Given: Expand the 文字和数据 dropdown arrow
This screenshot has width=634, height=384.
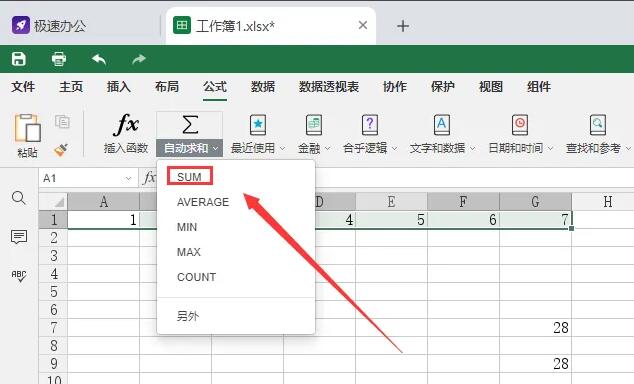Looking at the screenshot, I should click(472, 149).
